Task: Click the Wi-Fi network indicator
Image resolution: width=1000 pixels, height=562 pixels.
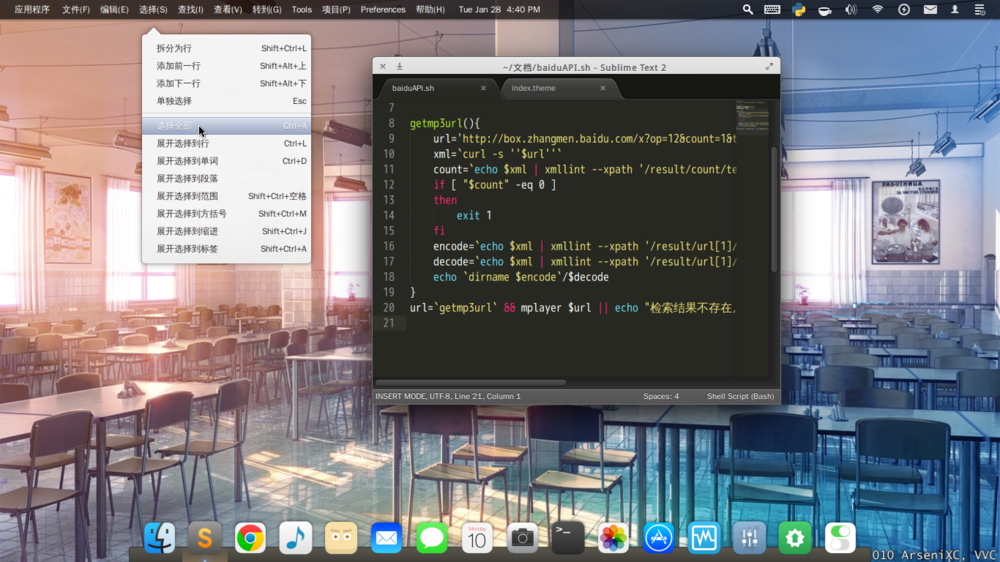Action: [x=877, y=9]
